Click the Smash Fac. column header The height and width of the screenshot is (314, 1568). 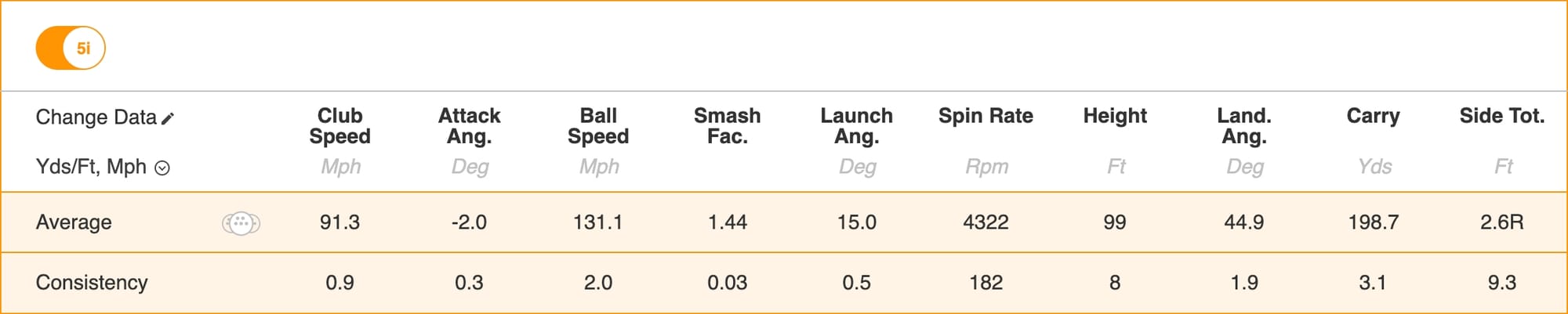click(727, 126)
